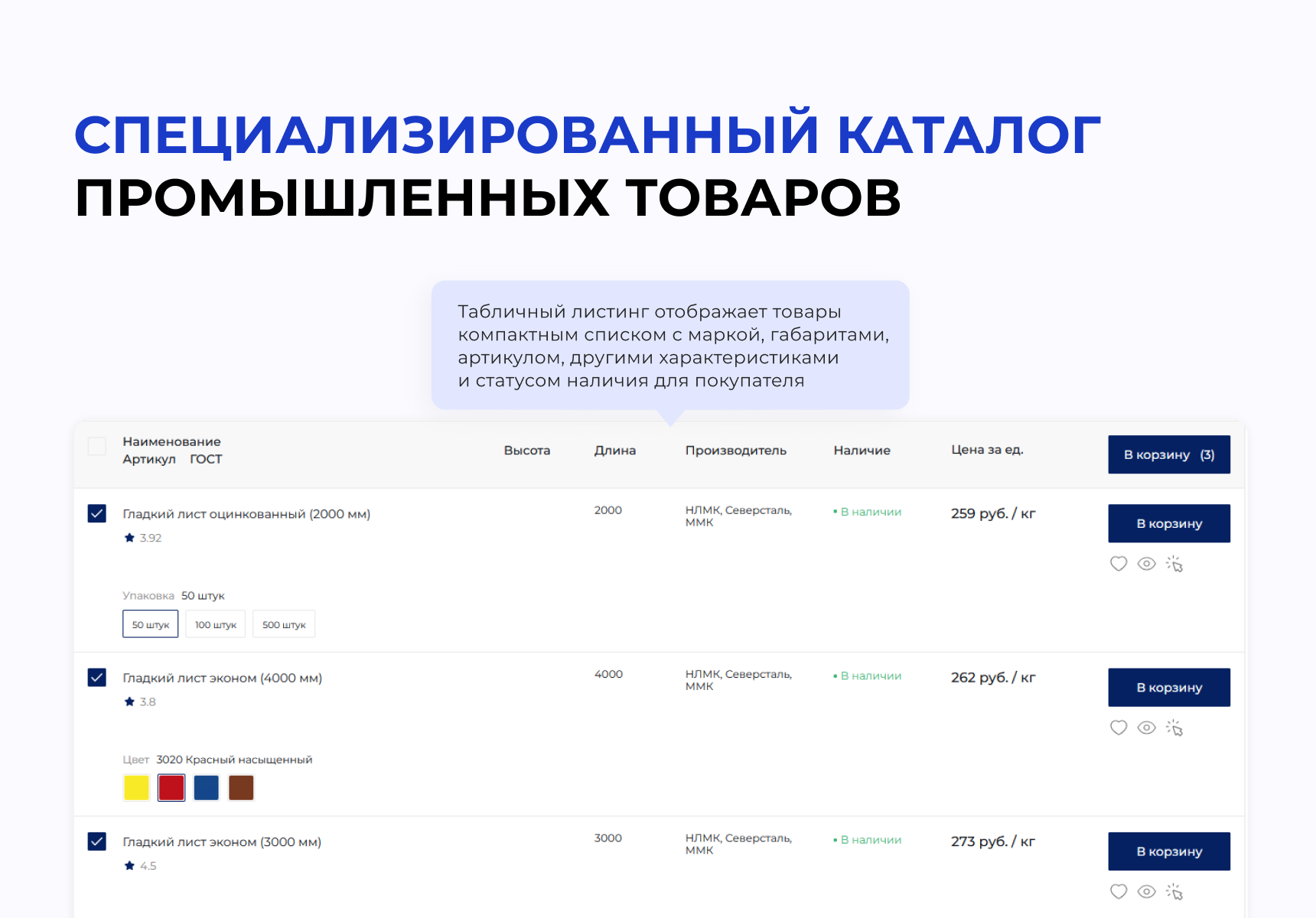
Task: Click header В корзину (3) button
Action: click(x=1169, y=454)
